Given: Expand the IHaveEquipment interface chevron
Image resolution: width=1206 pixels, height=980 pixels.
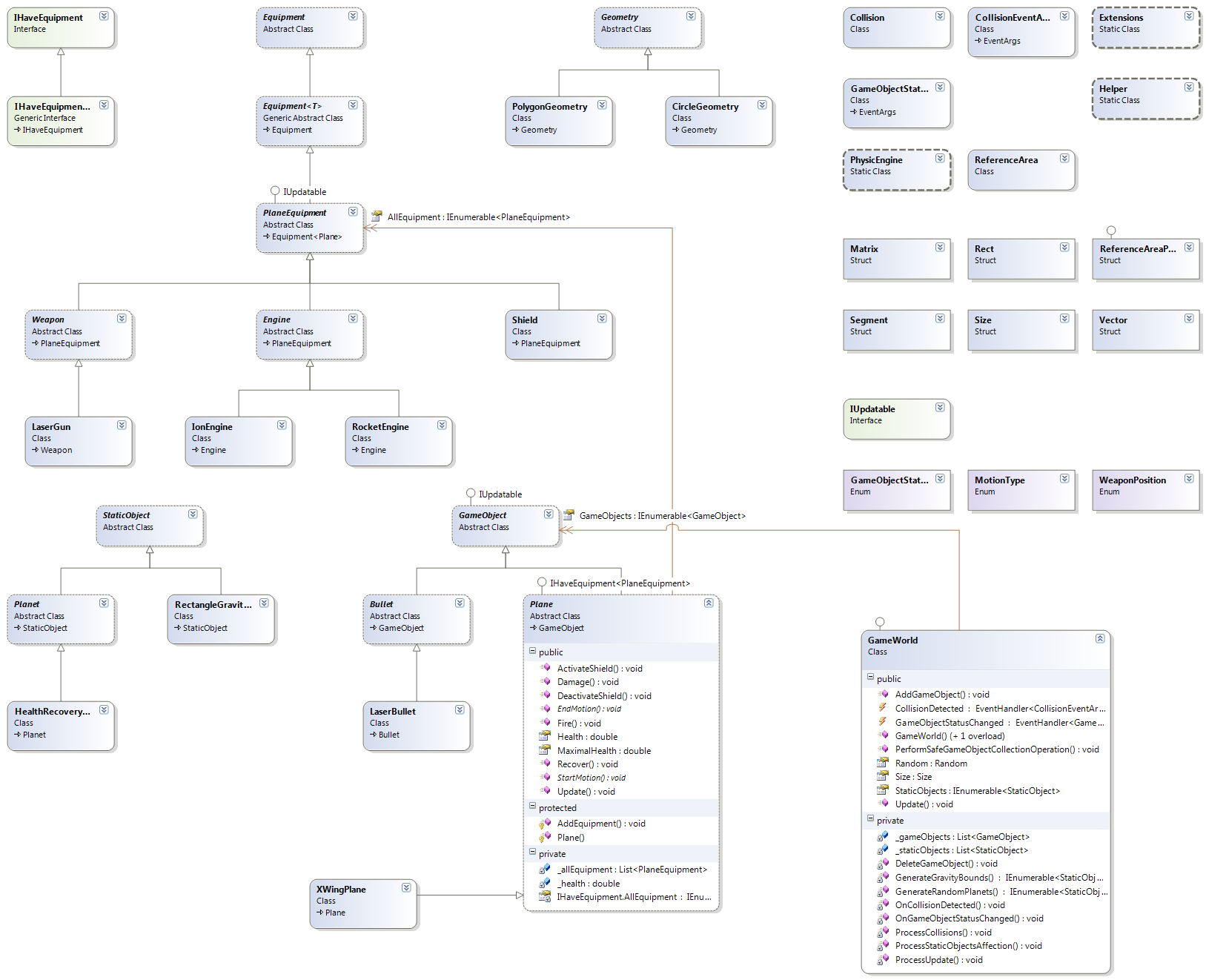Looking at the screenshot, I should 104,16.
